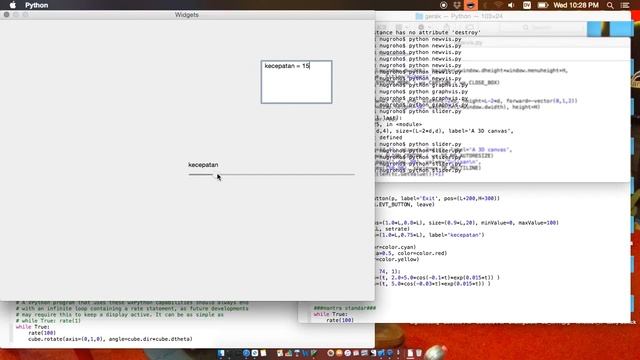Open the Python application menu

tap(36, 5)
